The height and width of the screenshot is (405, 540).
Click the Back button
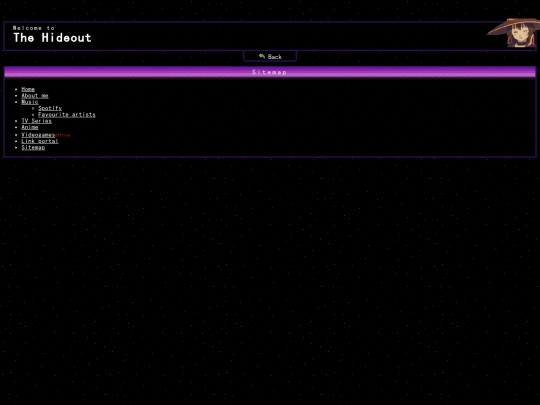pos(270,56)
